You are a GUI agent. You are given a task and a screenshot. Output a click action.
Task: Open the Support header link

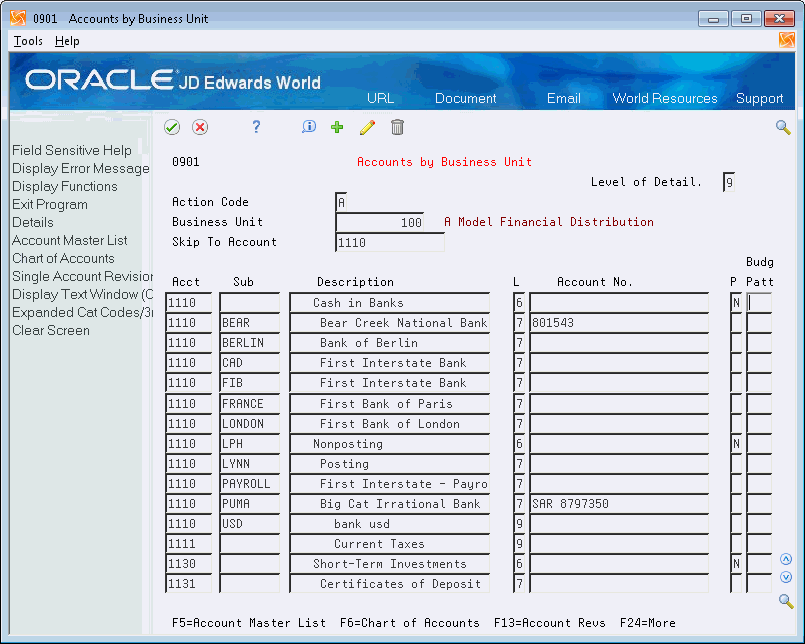[759, 98]
